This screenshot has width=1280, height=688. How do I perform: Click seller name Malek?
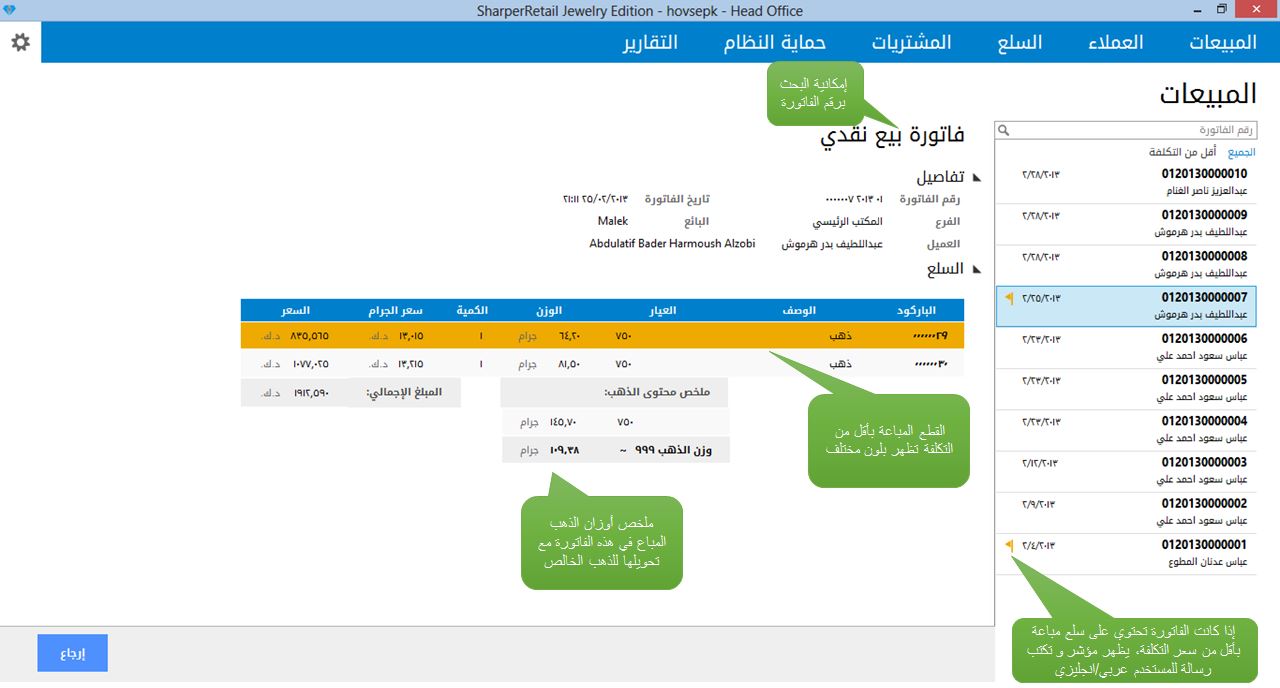coord(613,221)
